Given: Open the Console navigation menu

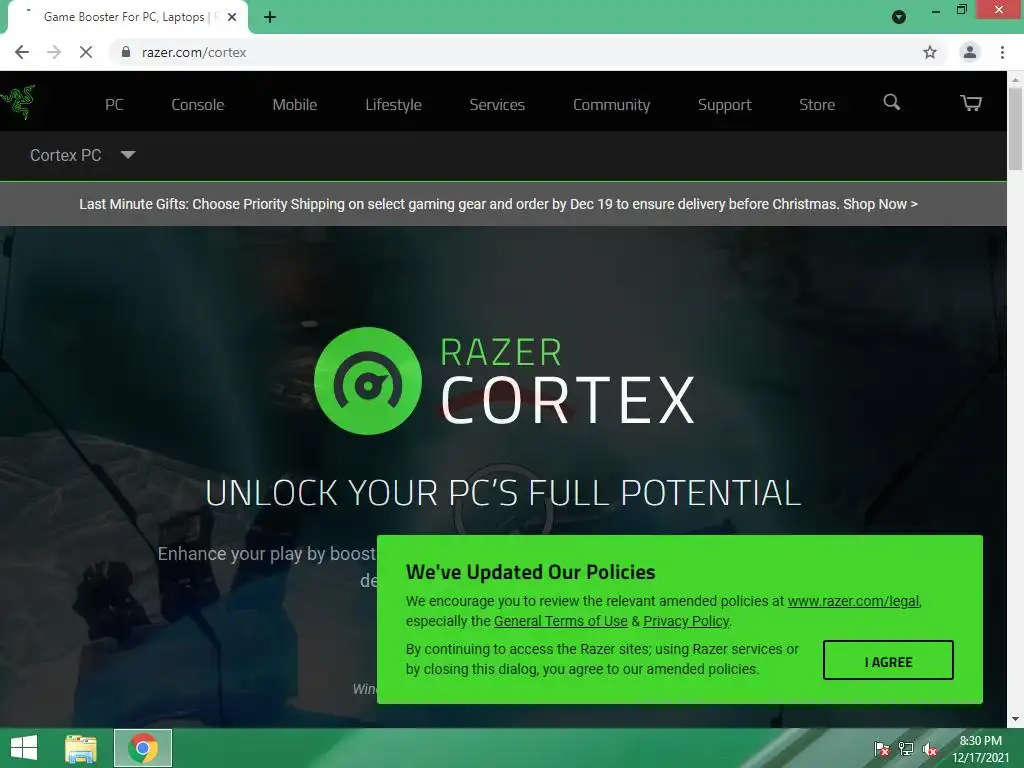Looking at the screenshot, I should pyautogui.click(x=197, y=104).
